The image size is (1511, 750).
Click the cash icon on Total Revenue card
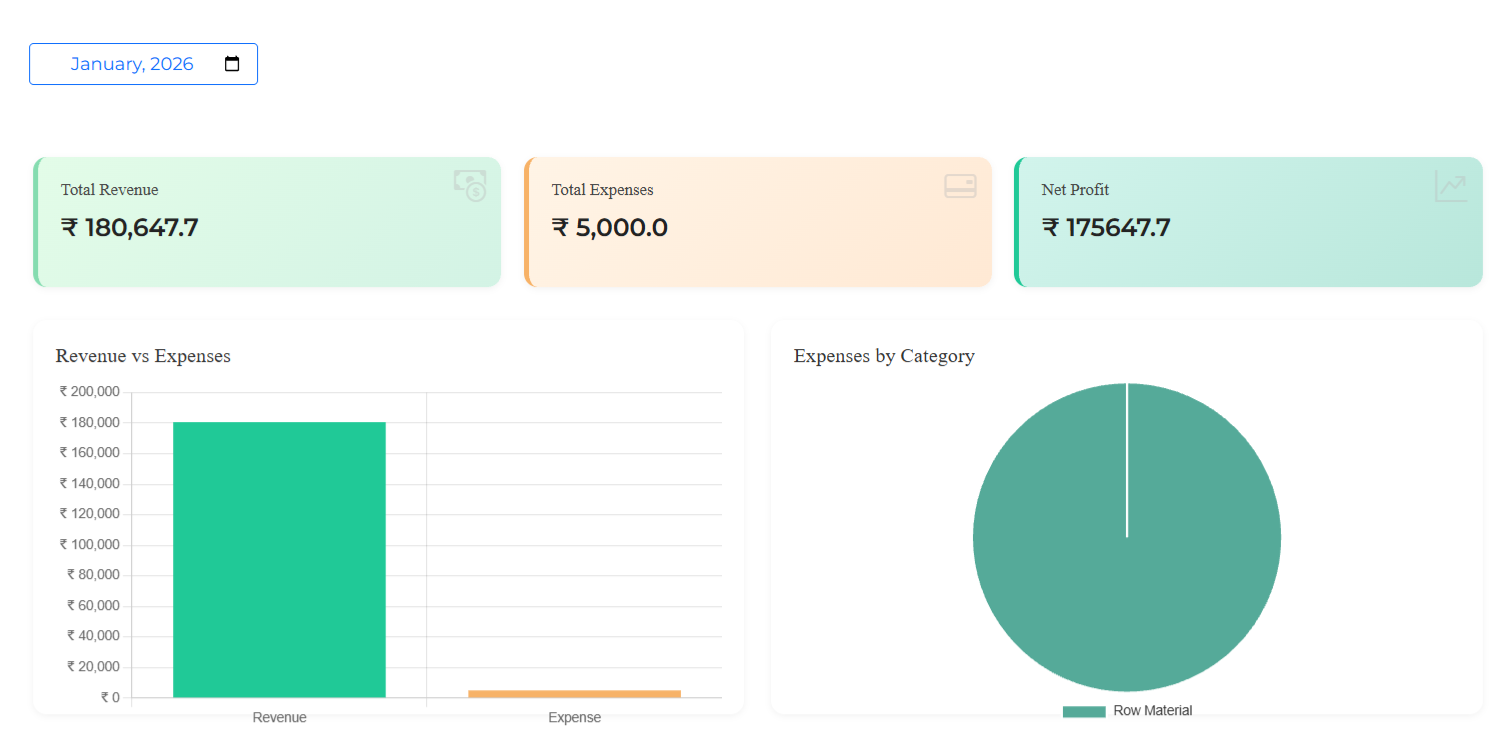pyautogui.click(x=470, y=186)
